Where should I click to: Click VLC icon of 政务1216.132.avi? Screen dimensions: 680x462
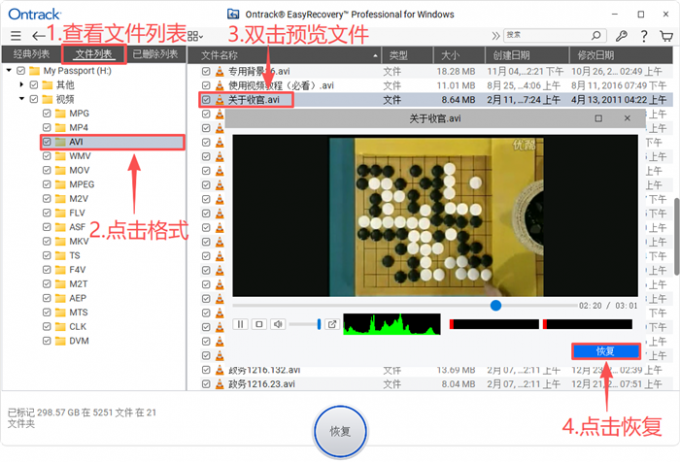pos(220,370)
